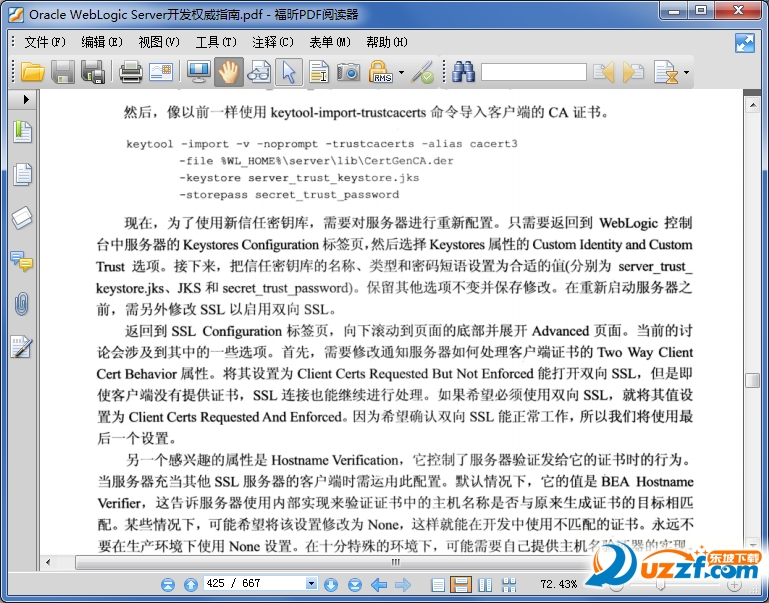Open the 注释(C) menu

(x=273, y=42)
